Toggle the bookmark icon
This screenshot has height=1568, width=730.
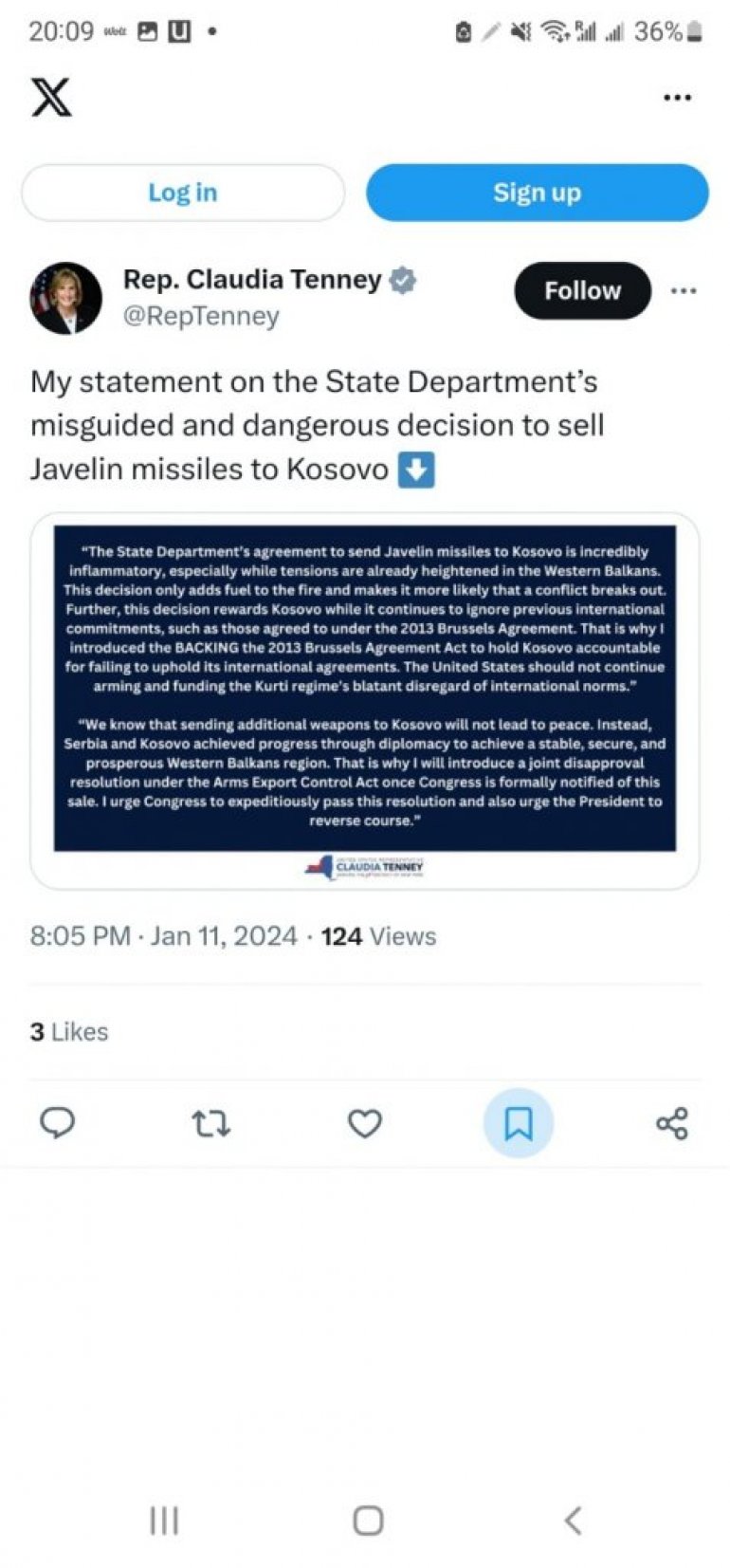click(519, 1124)
